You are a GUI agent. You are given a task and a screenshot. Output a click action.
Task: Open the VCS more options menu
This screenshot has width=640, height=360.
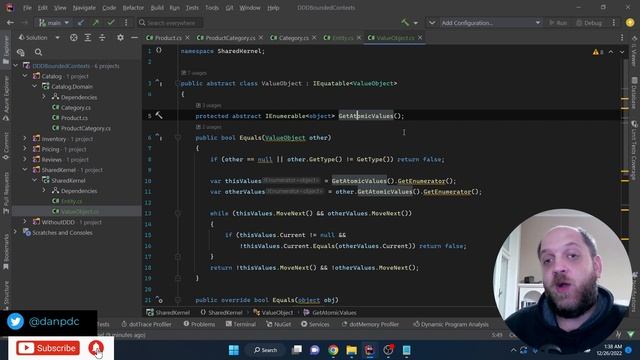[x=126, y=23]
